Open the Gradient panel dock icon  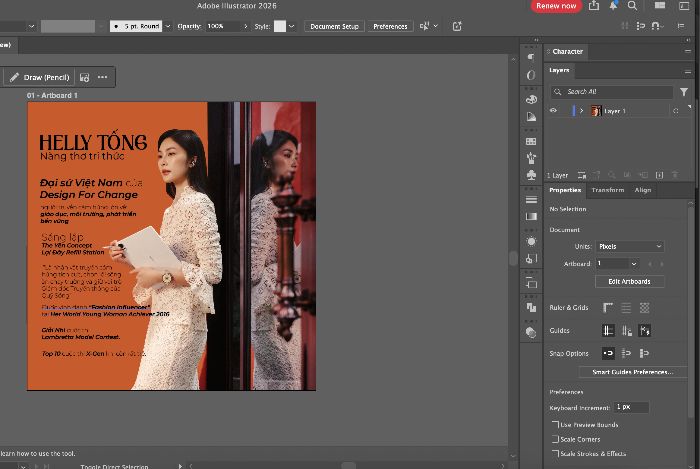[x=531, y=216]
